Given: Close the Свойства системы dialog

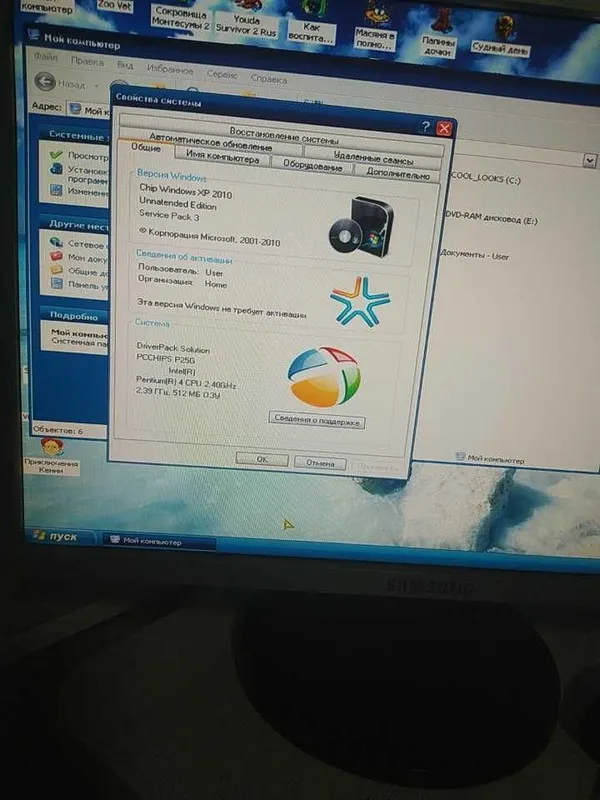Looking at the screenshot, I should [x=444, y=129].
